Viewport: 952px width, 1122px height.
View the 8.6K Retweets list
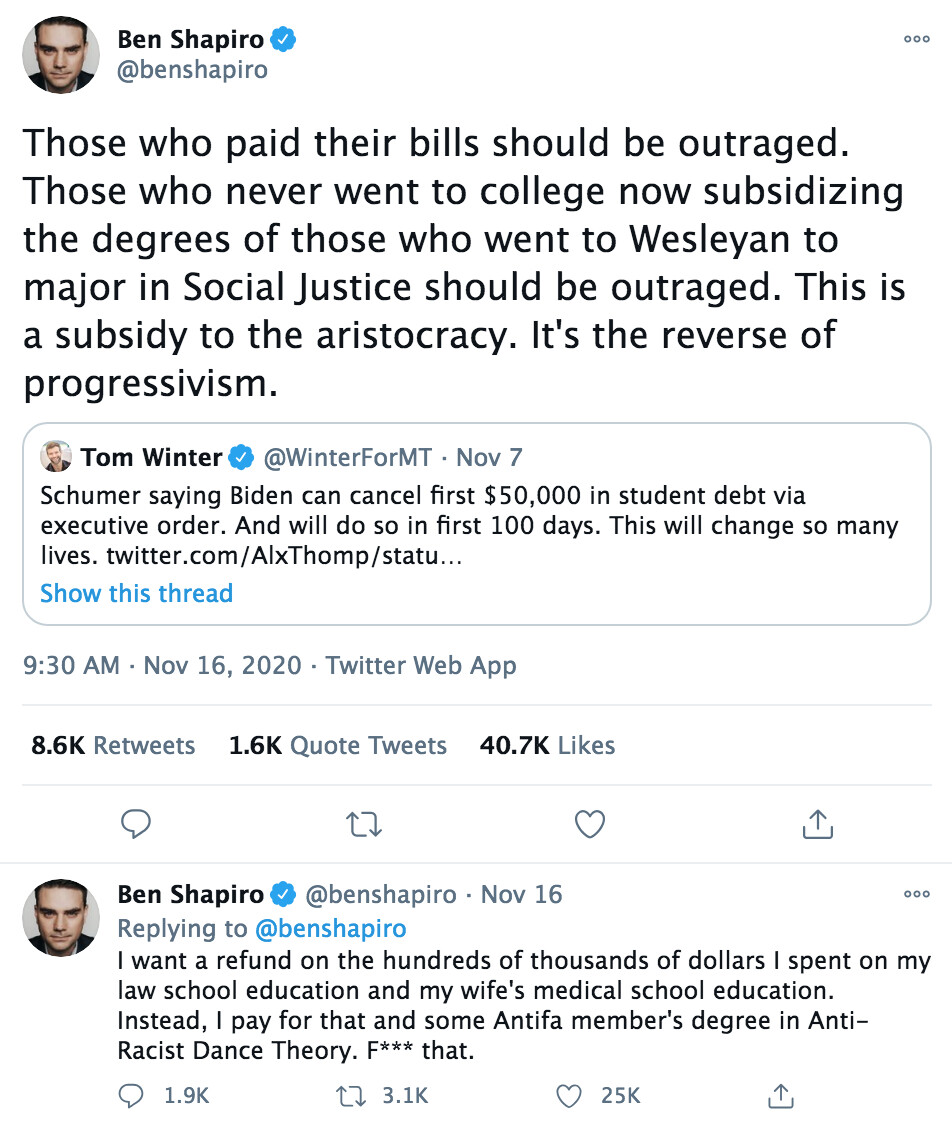click(x=113, y=745)
